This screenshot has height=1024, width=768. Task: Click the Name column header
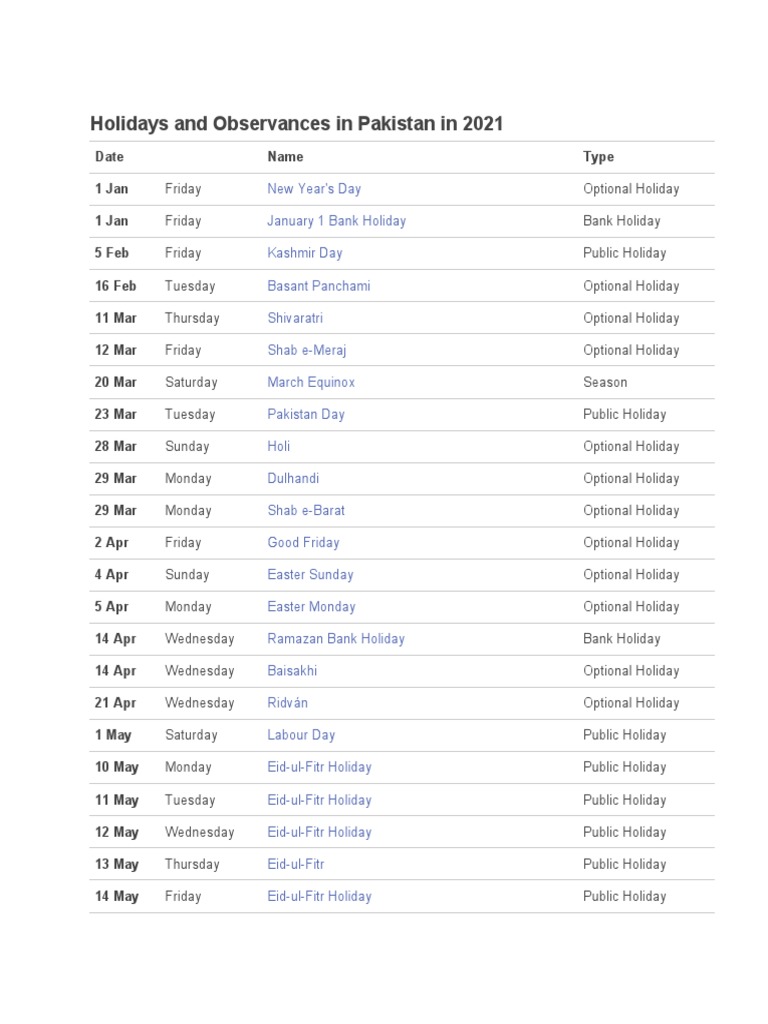pos(285,157)
